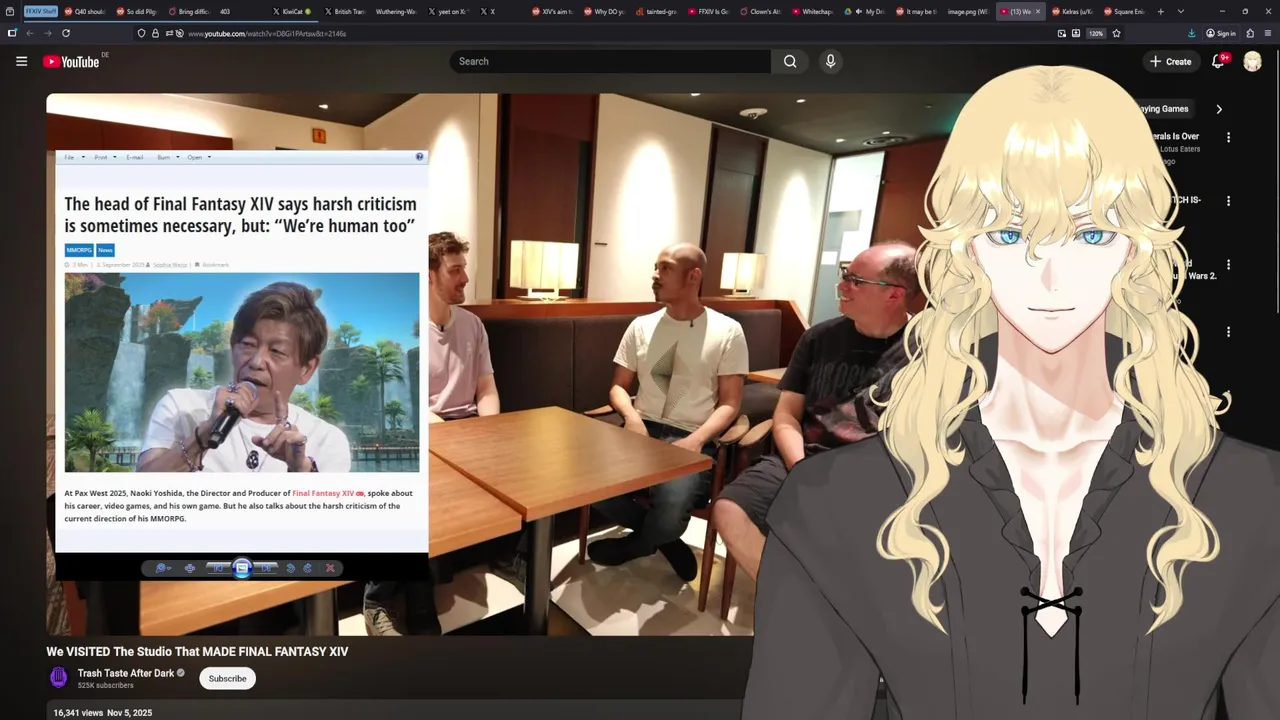Screen dimensions: 1280x720
Task: Open the Open dropdown in the image viewer
Action: (198, 157)
